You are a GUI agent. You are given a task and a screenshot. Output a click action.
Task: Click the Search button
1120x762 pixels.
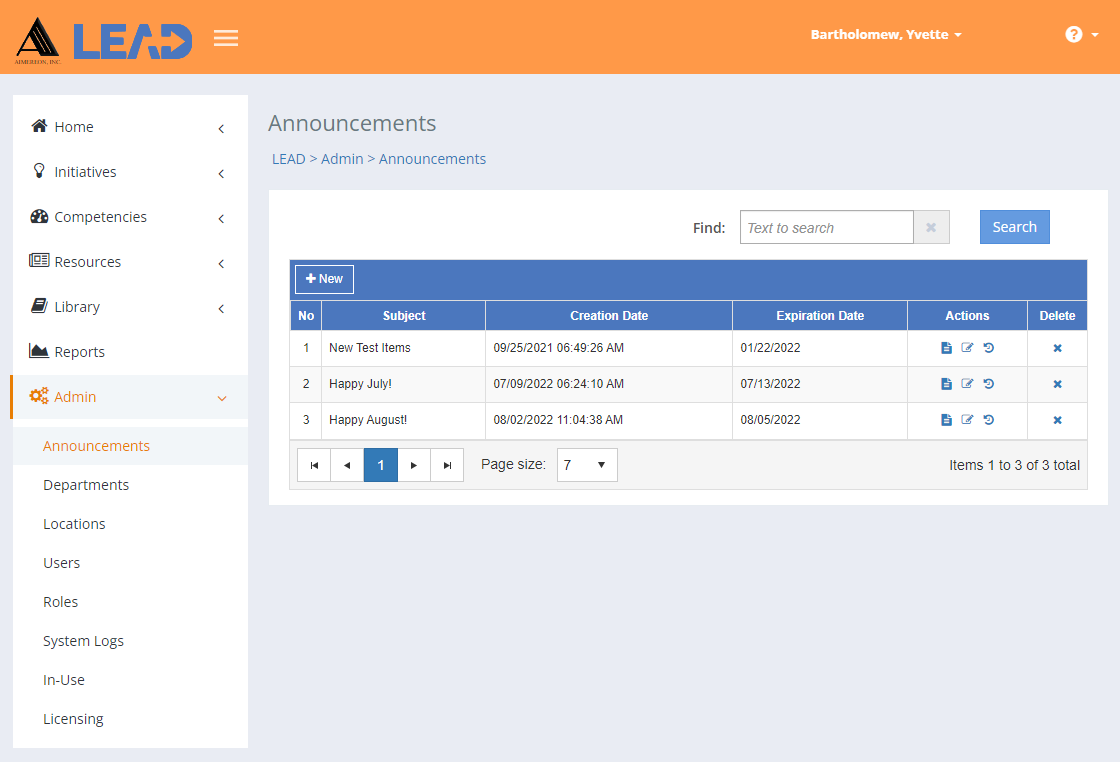1014,227
